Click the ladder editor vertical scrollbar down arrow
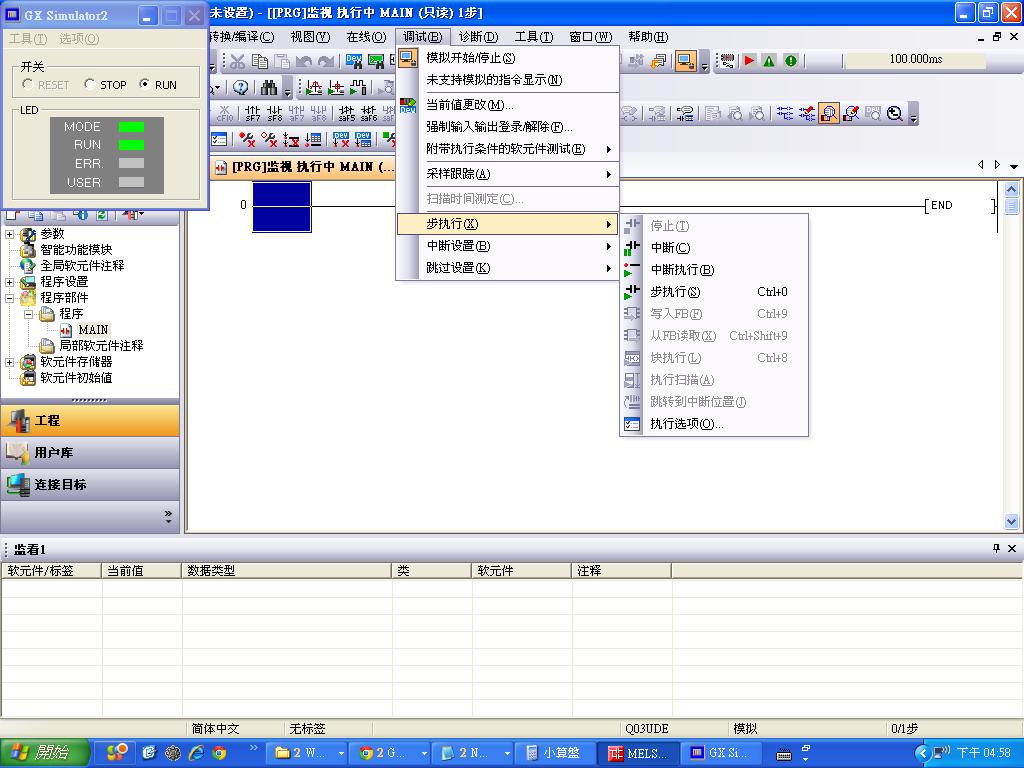The image size is (1024, 768). 1011,521
